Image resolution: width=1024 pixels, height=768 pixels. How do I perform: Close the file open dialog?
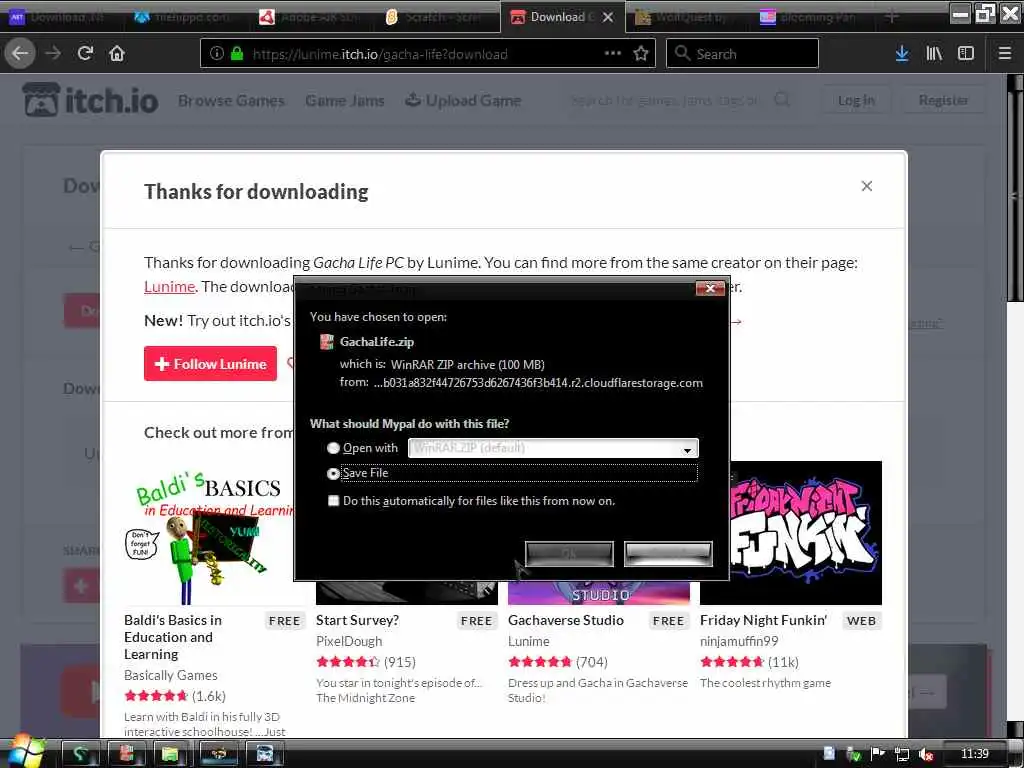pos(711,288)
